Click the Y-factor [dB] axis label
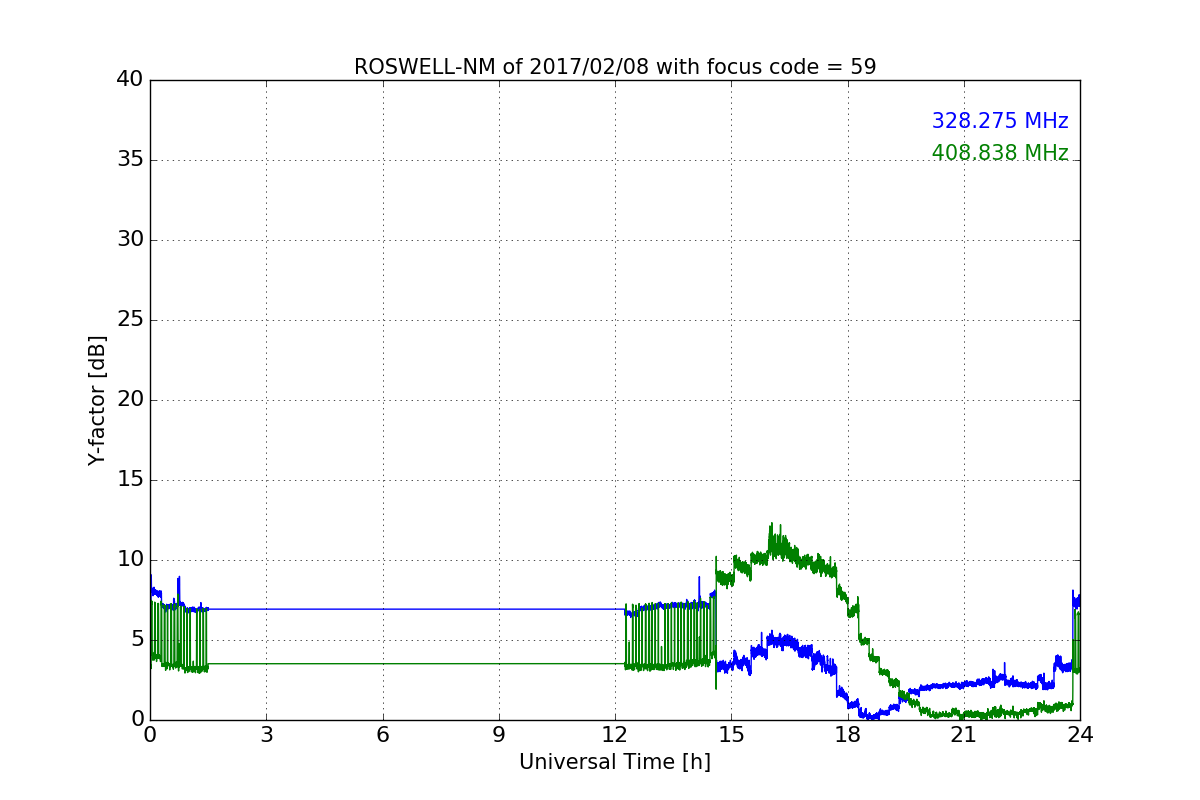 pyautogui.click(x=97, y=400)
